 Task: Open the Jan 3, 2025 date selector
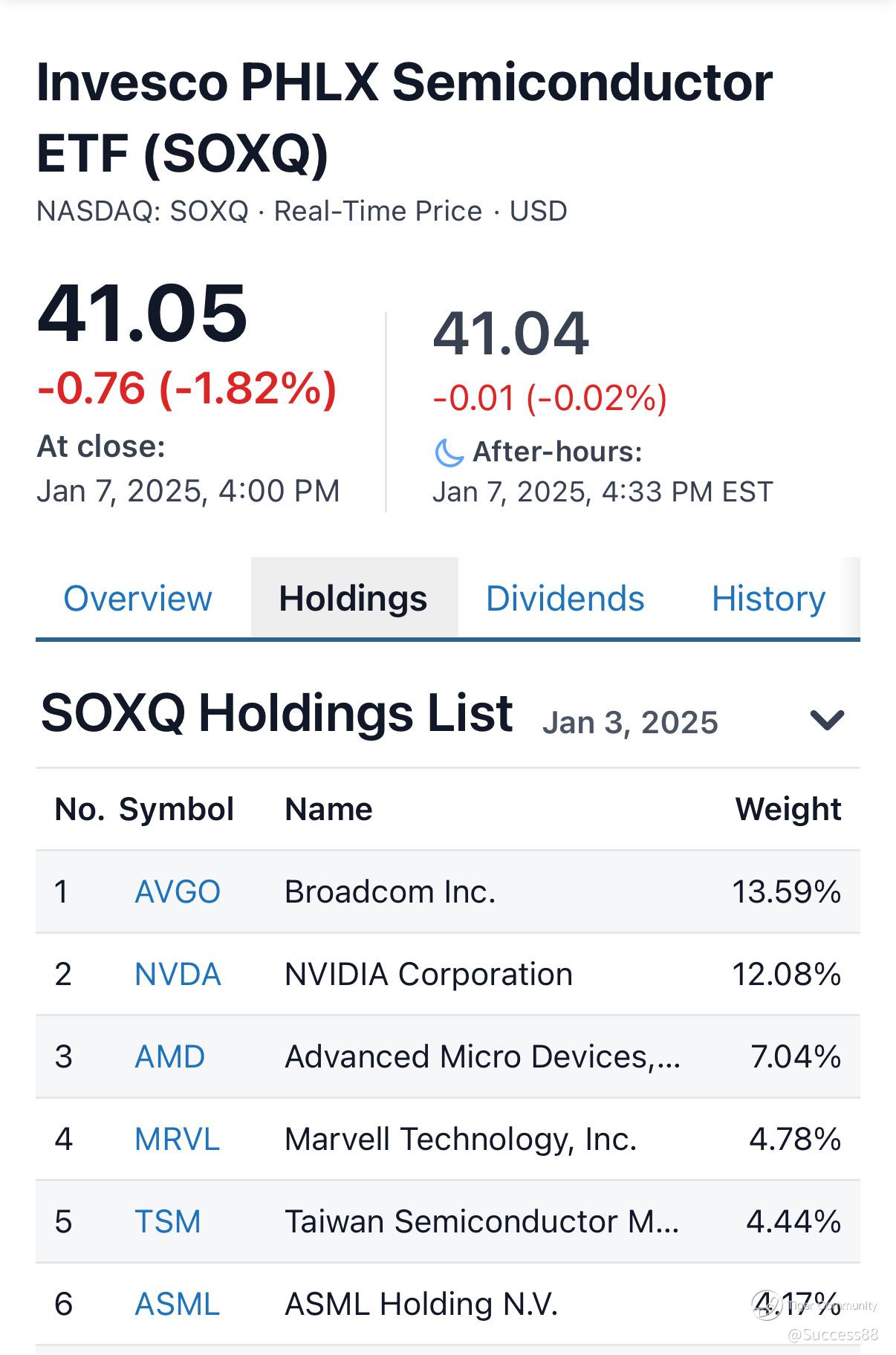pyautogui.click(x=630, y=723)
